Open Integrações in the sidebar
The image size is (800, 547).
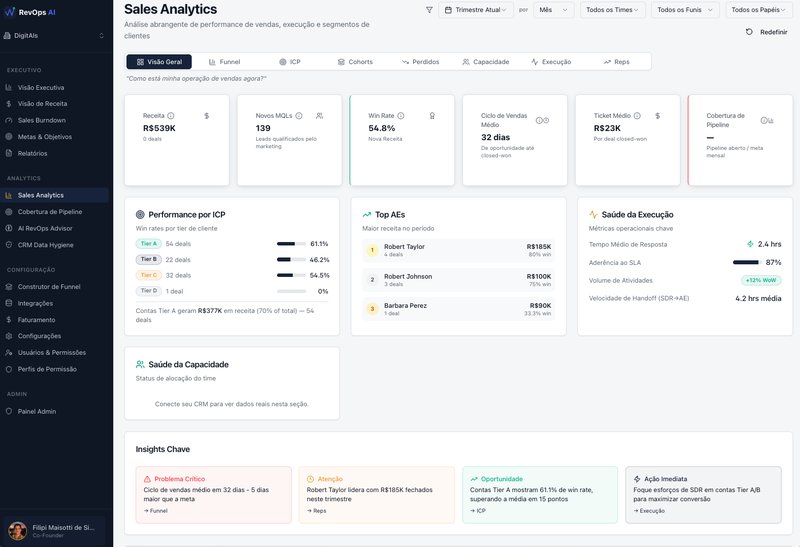[54, 303]
